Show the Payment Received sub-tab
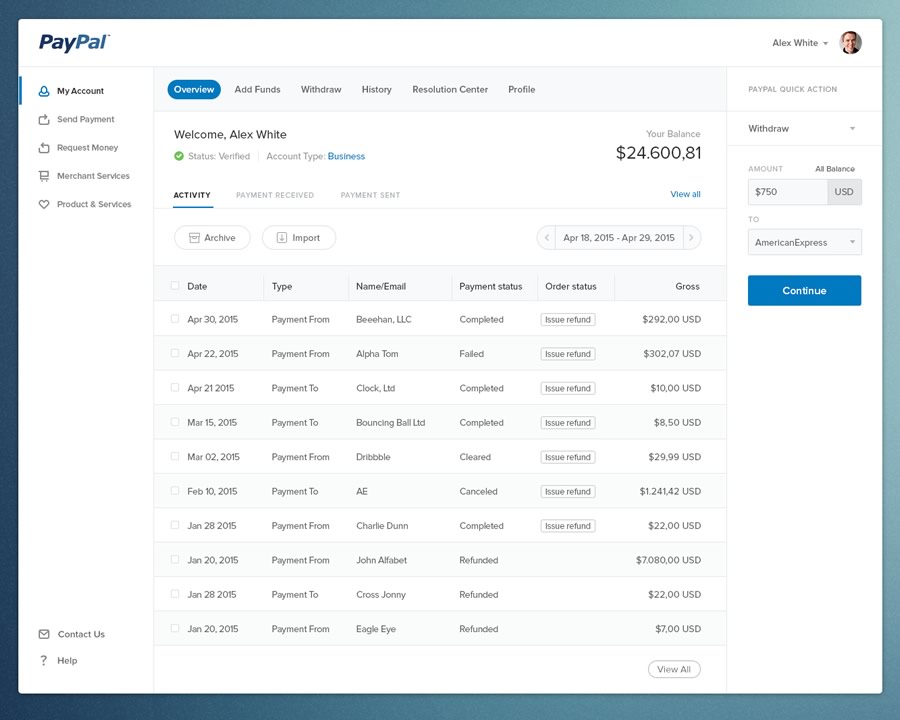900x720 pixels. point(275,195)
